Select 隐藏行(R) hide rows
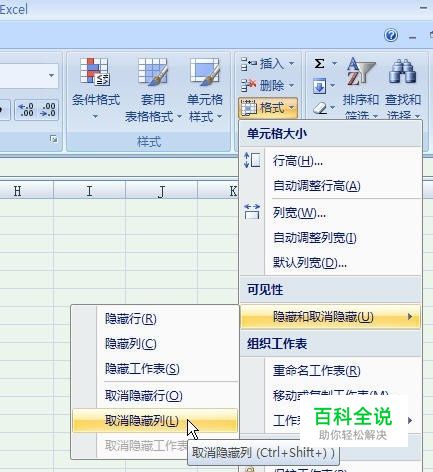 click(x=155, y=319)
